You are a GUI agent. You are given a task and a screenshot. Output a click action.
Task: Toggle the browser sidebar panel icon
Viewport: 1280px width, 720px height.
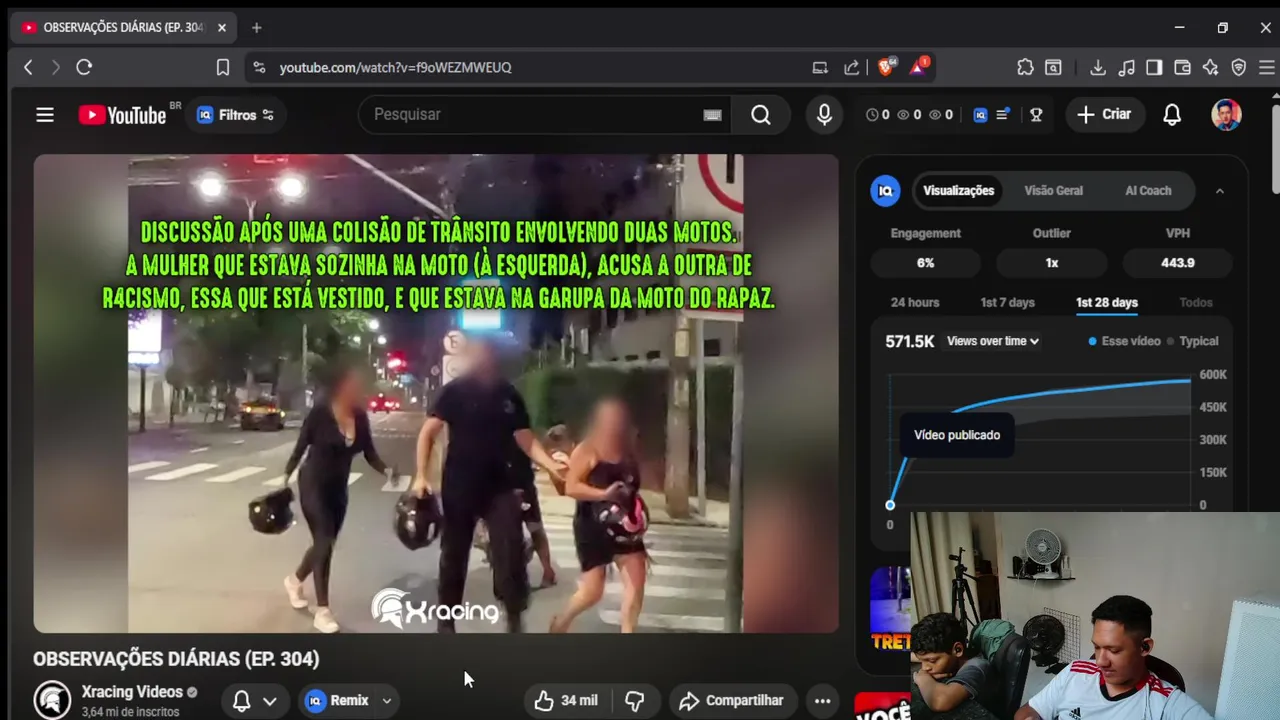tap(1154, 67)
